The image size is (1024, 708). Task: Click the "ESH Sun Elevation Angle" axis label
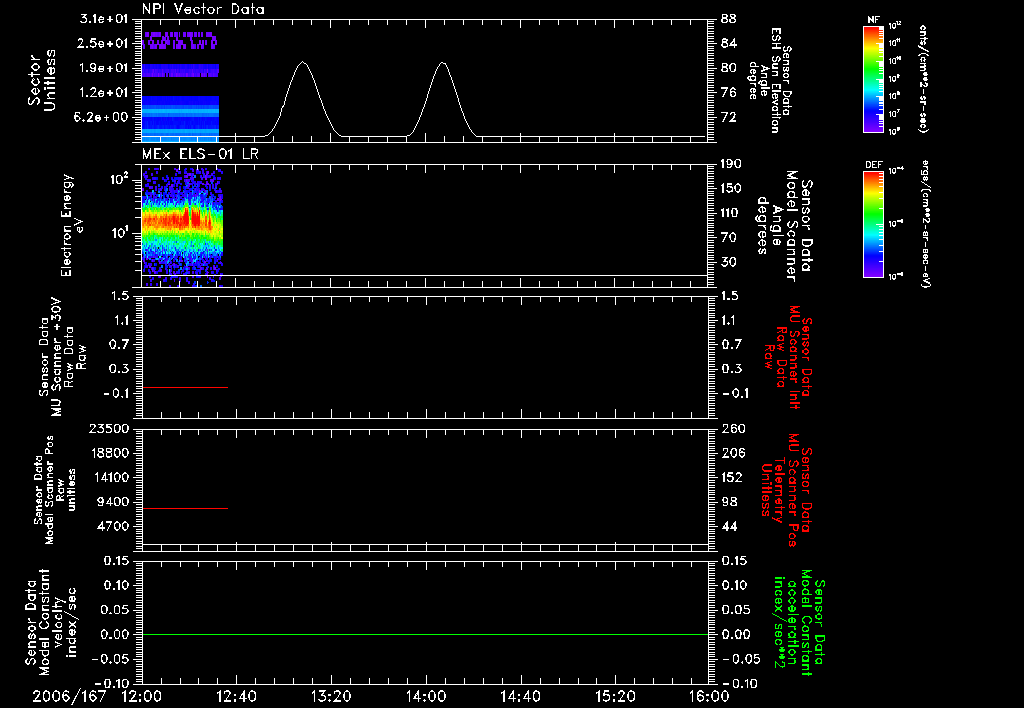tap(771, 80)
